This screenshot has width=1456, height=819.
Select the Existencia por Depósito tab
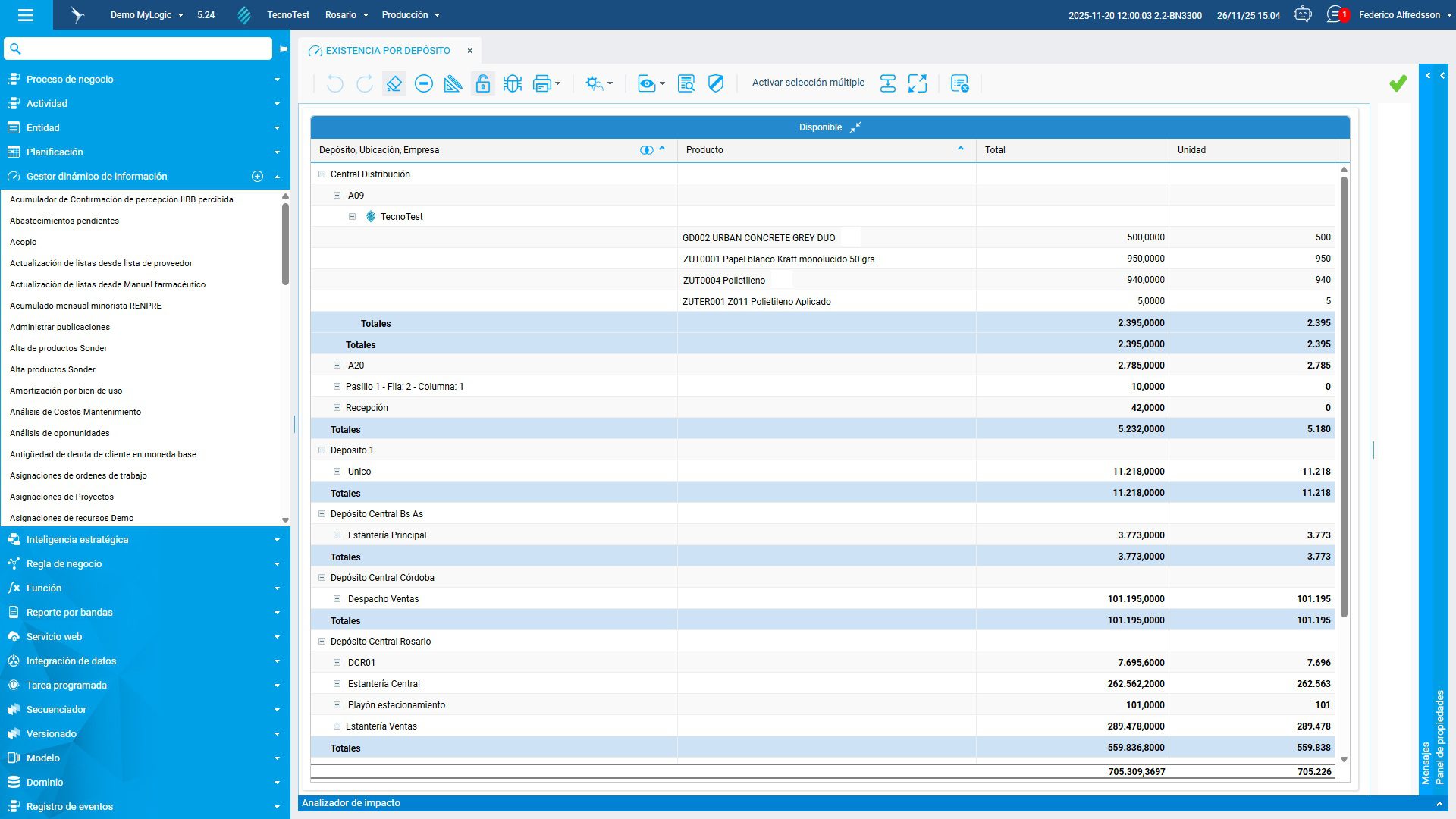tap(388, 51)
